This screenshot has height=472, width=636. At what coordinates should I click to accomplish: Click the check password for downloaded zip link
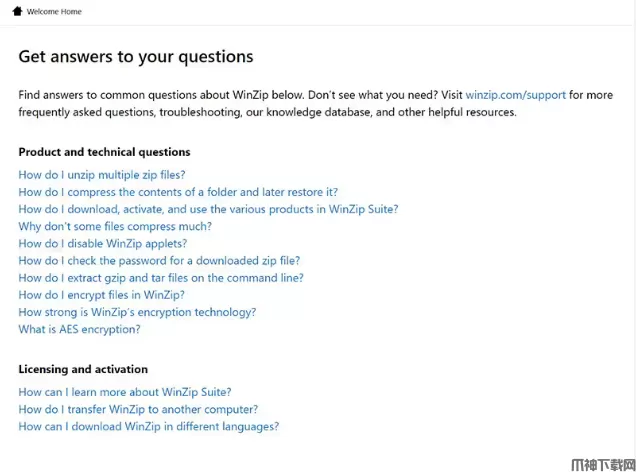159,260
